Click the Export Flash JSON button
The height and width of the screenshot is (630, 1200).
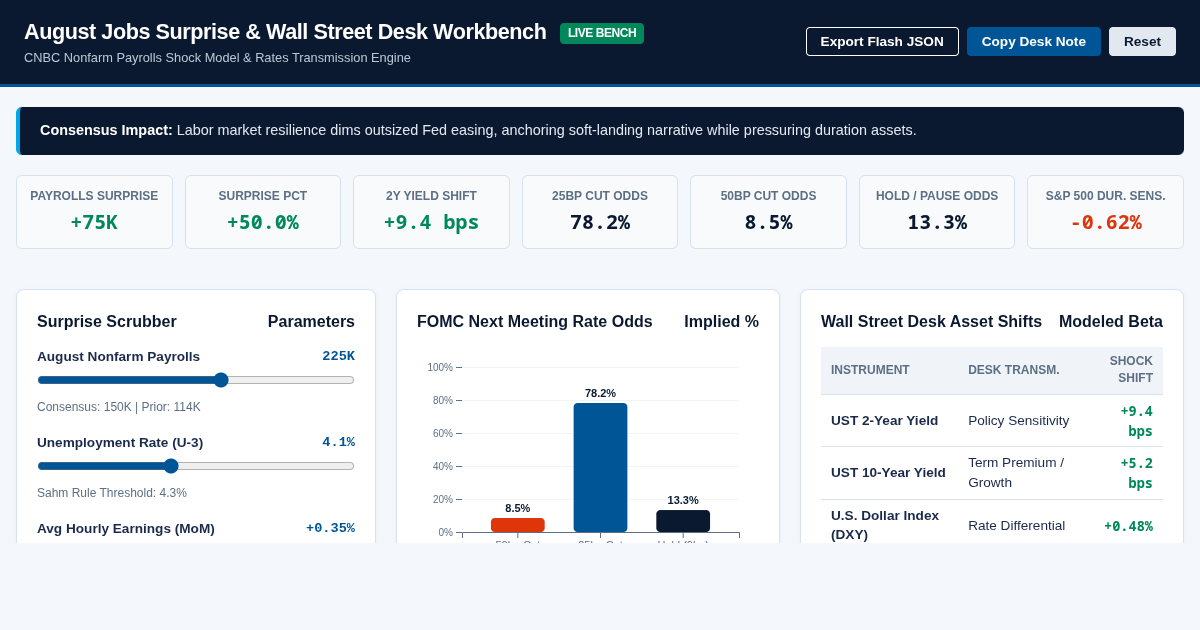(x=882, y=41)
